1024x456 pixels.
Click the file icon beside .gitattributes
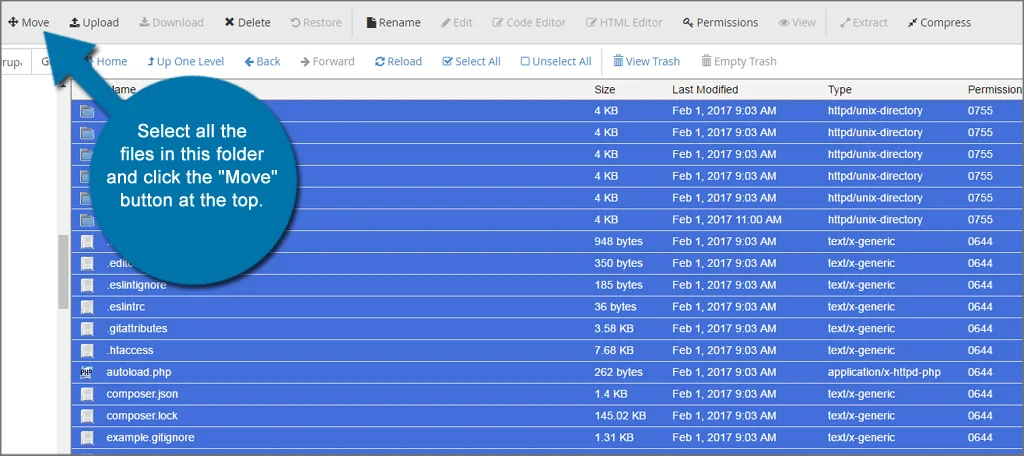coord(87,329)
